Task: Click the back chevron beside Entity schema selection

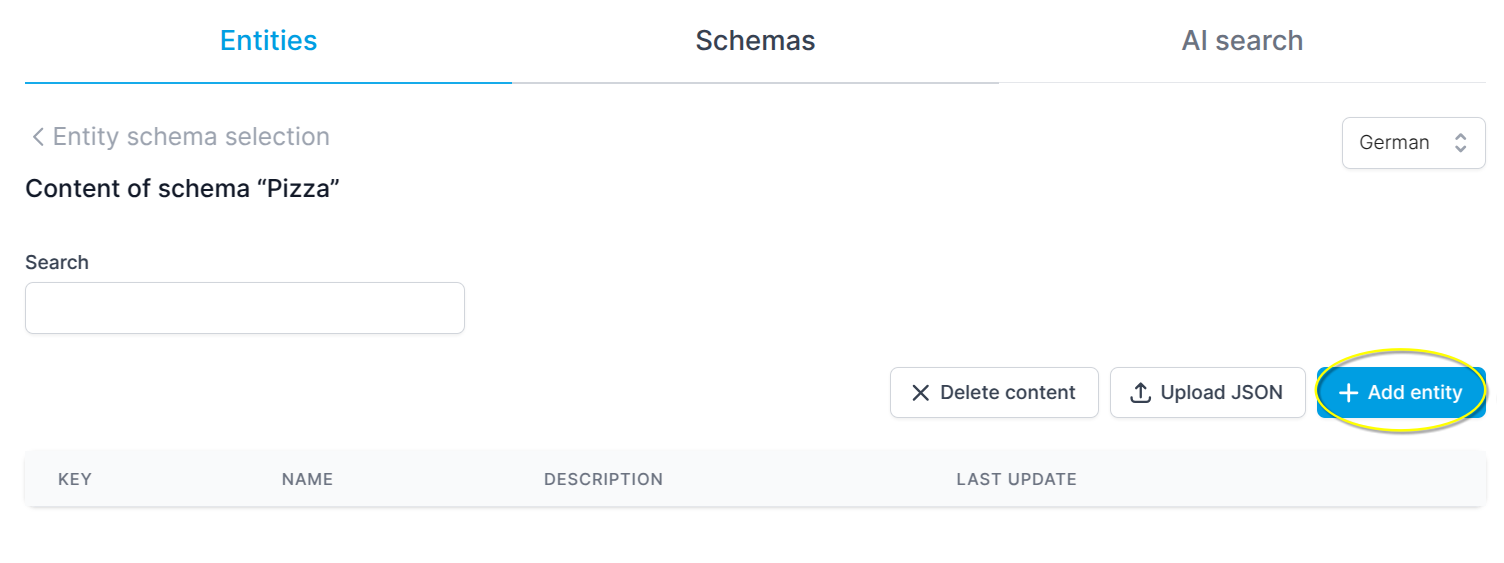Action: click(x=38, y=137)
